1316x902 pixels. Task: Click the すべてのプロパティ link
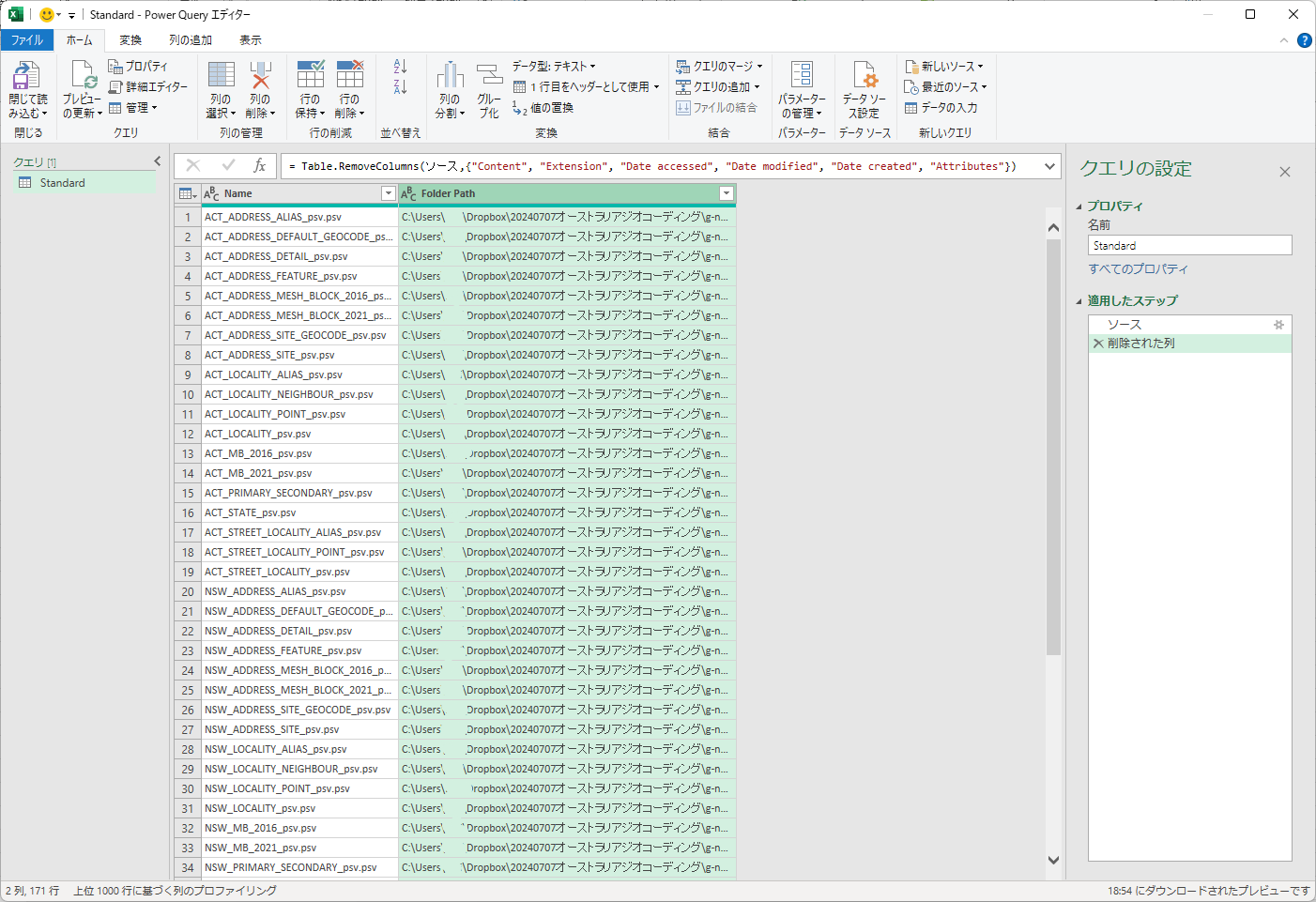point(1138,269)
